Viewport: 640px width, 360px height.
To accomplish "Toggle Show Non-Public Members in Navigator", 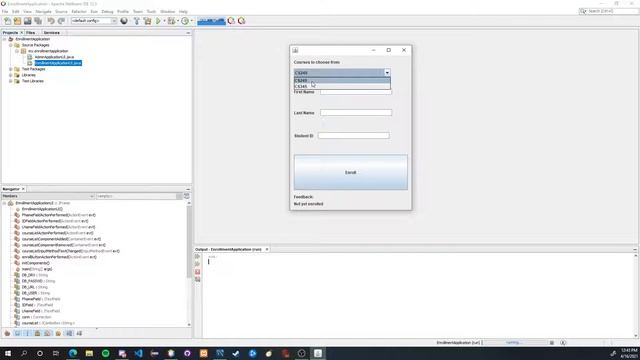I will pos(38,333).
